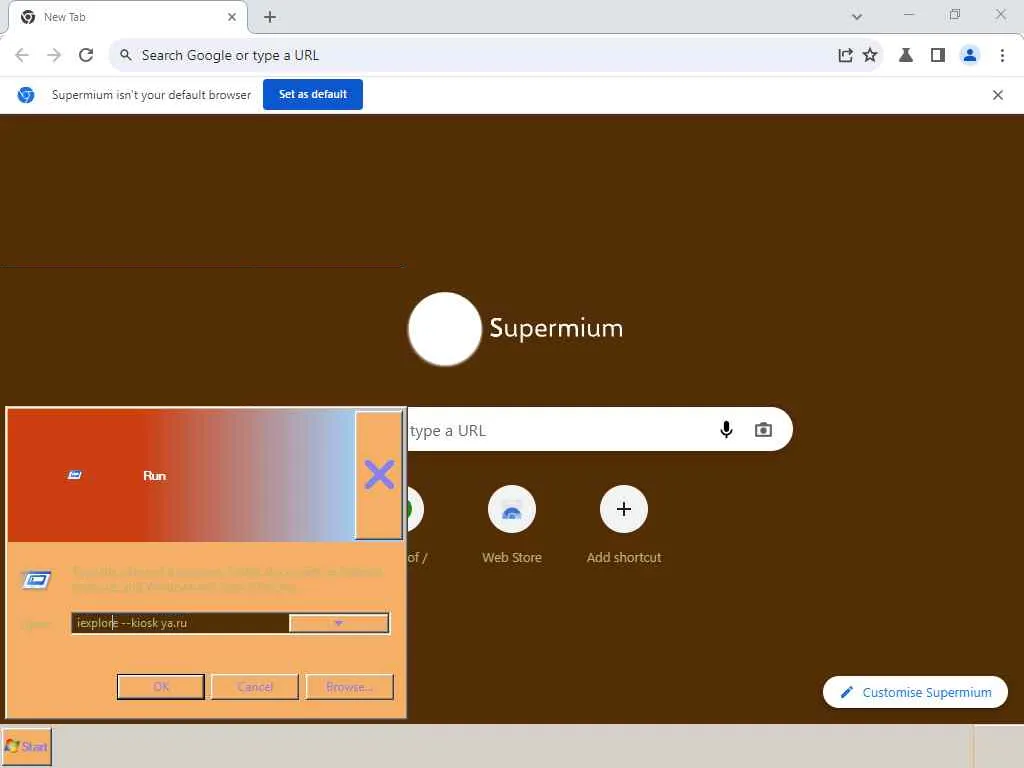Open the three-dot browser menu
The height and width of the screenshot is (768, 1024).
1002,56
